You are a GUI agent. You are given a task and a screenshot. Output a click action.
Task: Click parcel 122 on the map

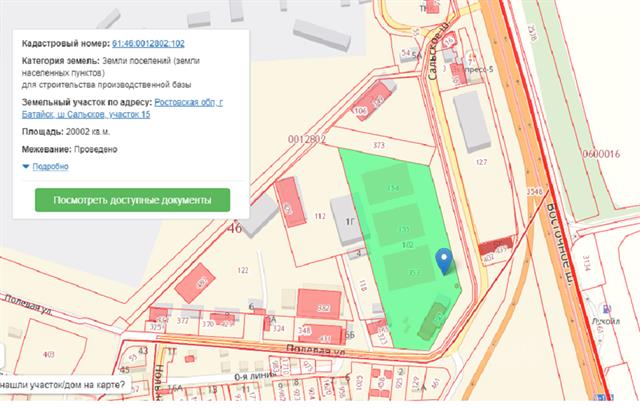[x=243, y=270]
